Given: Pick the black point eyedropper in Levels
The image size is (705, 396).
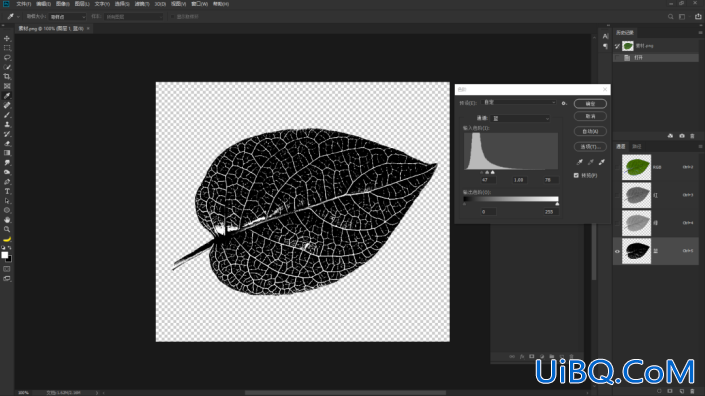Looking at the screenshot, I should 580,162.
